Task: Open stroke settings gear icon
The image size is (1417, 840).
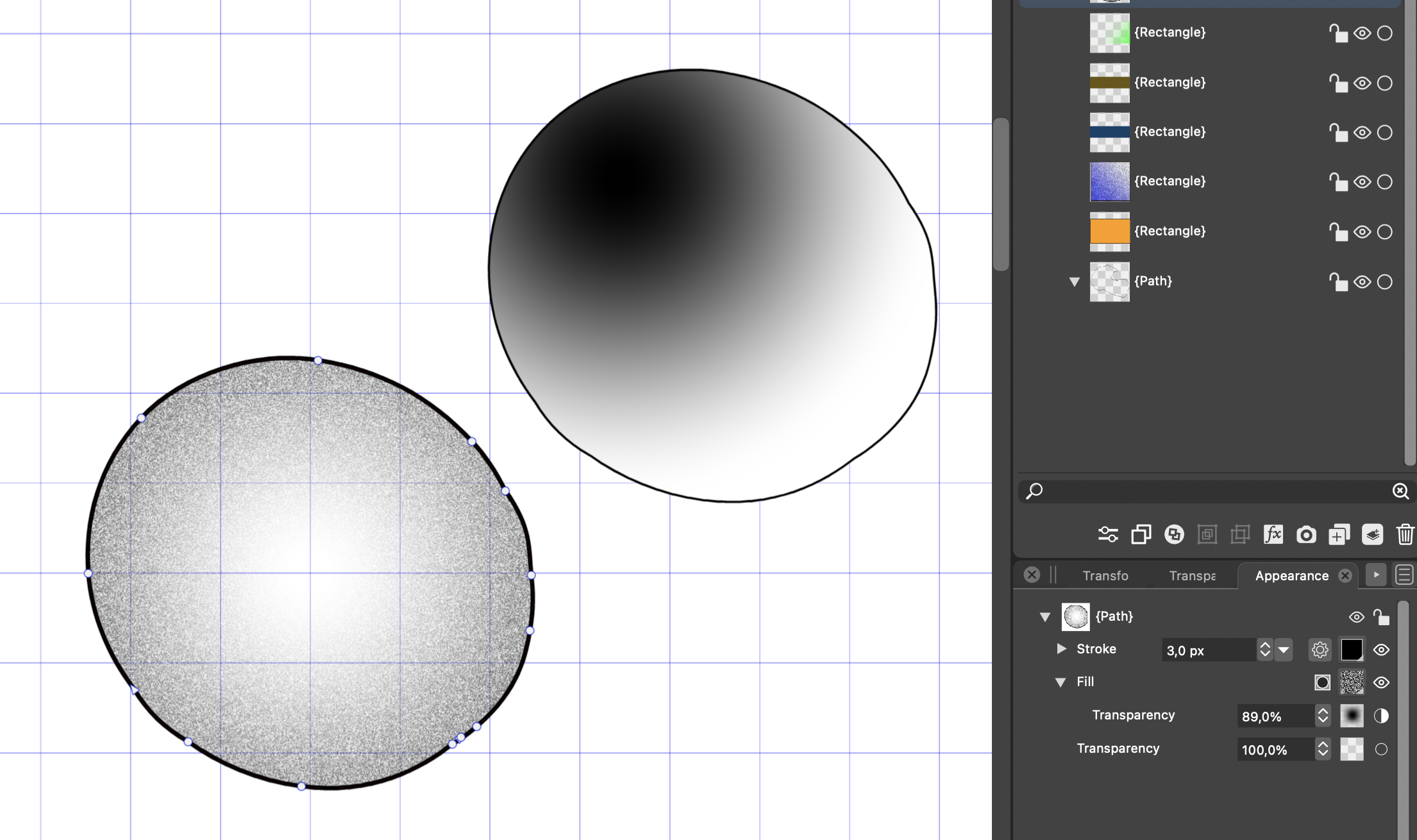Action: [1320, 650]
